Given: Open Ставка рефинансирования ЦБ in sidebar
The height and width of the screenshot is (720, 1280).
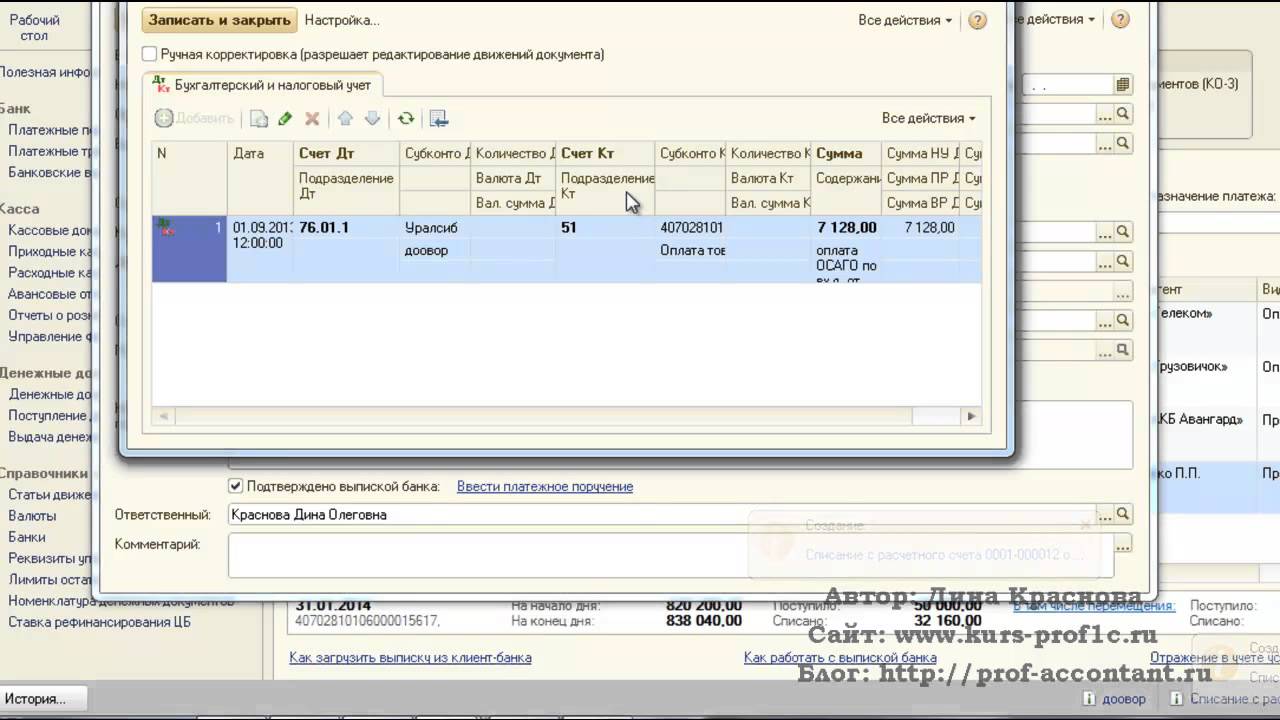Looking at the screenshot, I should click(x=99, y=622).
